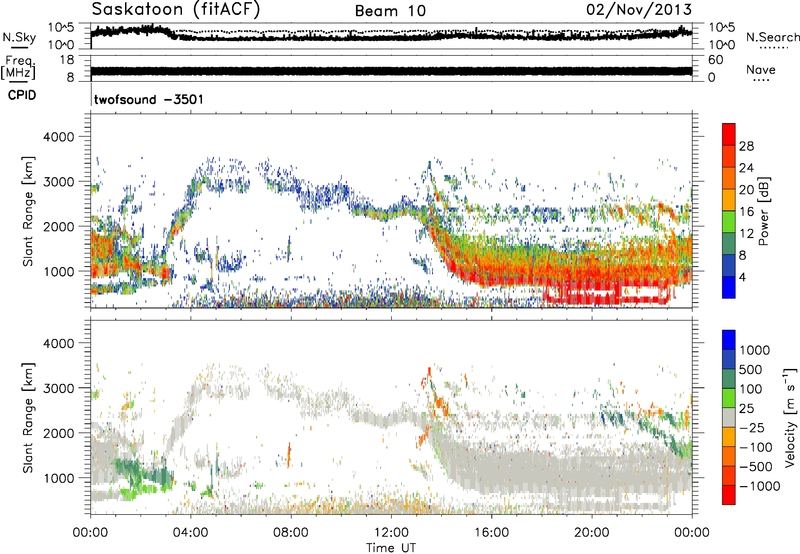This screenshot has width=800, height=554.
Task: Click the '08:00' time tick label
Action: 291,533
